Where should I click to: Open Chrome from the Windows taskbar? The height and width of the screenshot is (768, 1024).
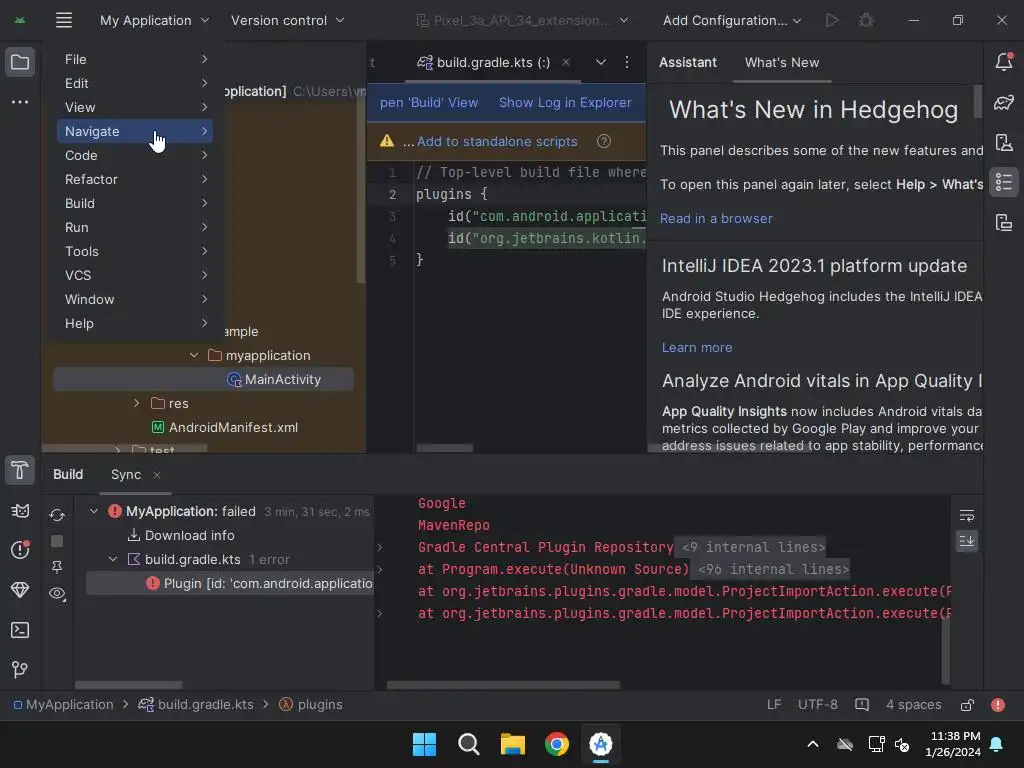pos(556,744)
